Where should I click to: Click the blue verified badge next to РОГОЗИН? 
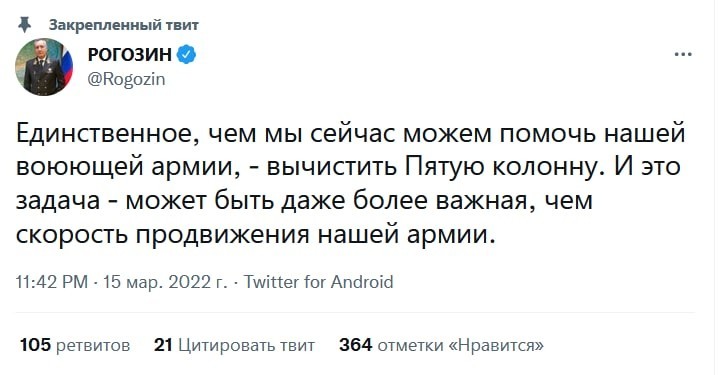(x=186, y=55)
